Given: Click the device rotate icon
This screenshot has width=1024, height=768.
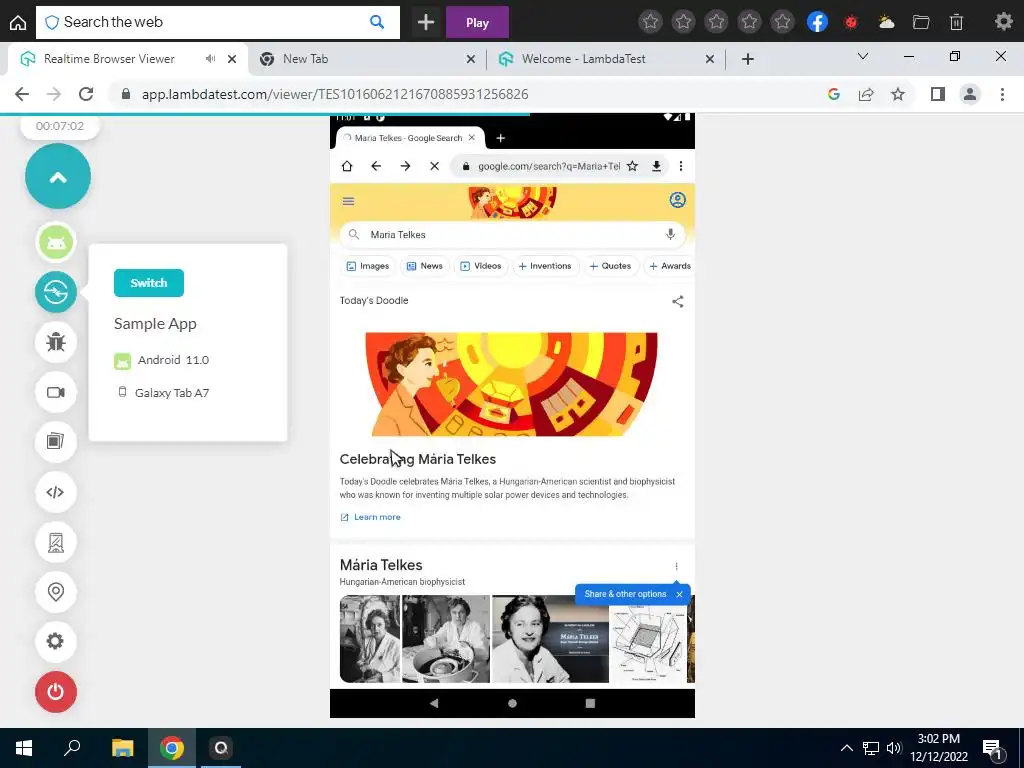Looking at the screenshot, I should point(56,542).
